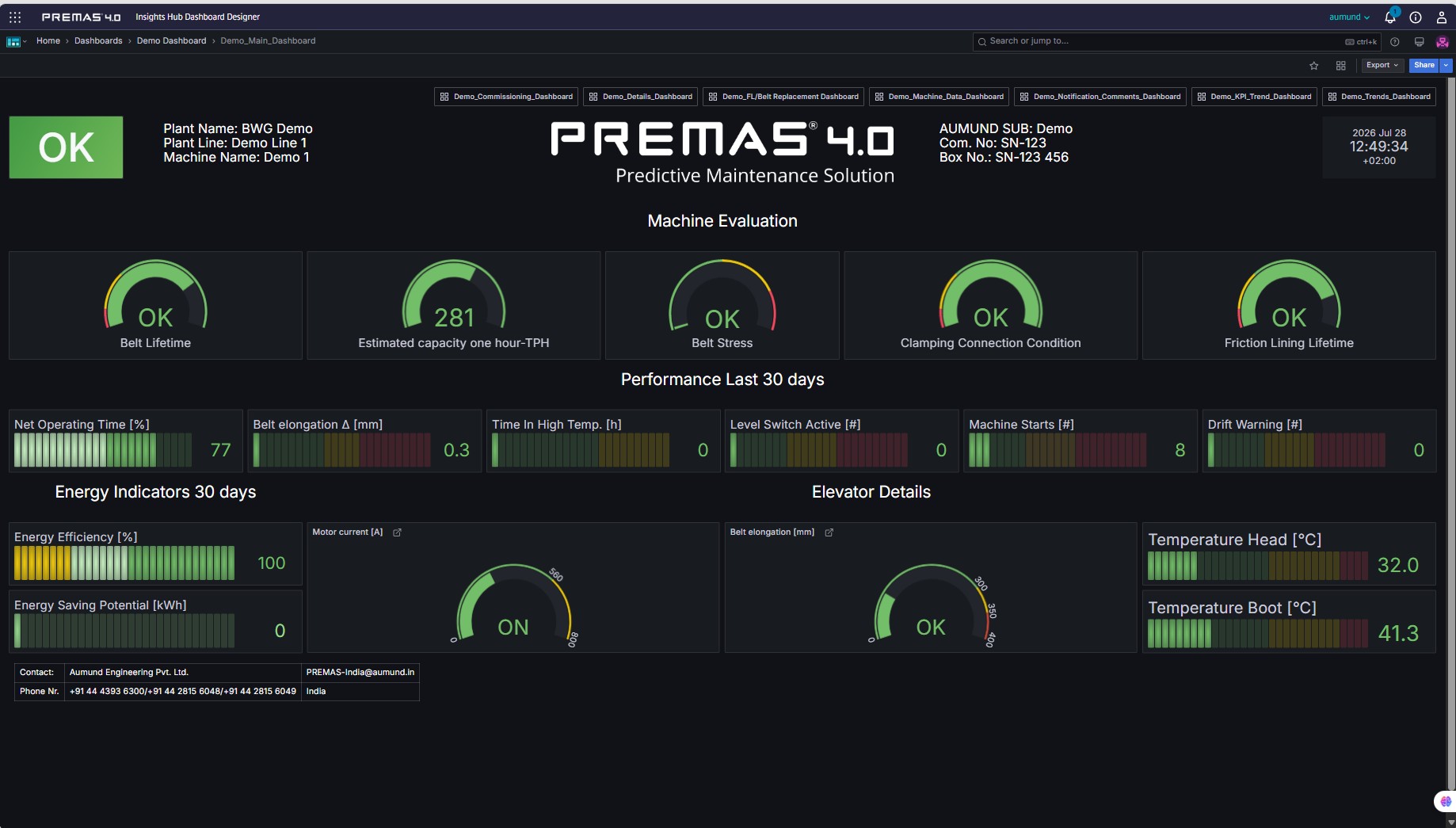The width and height of the screenshot is (1456, 828).
Task: Mark dashboard as favorite with star
Action: pos(1314,66)
